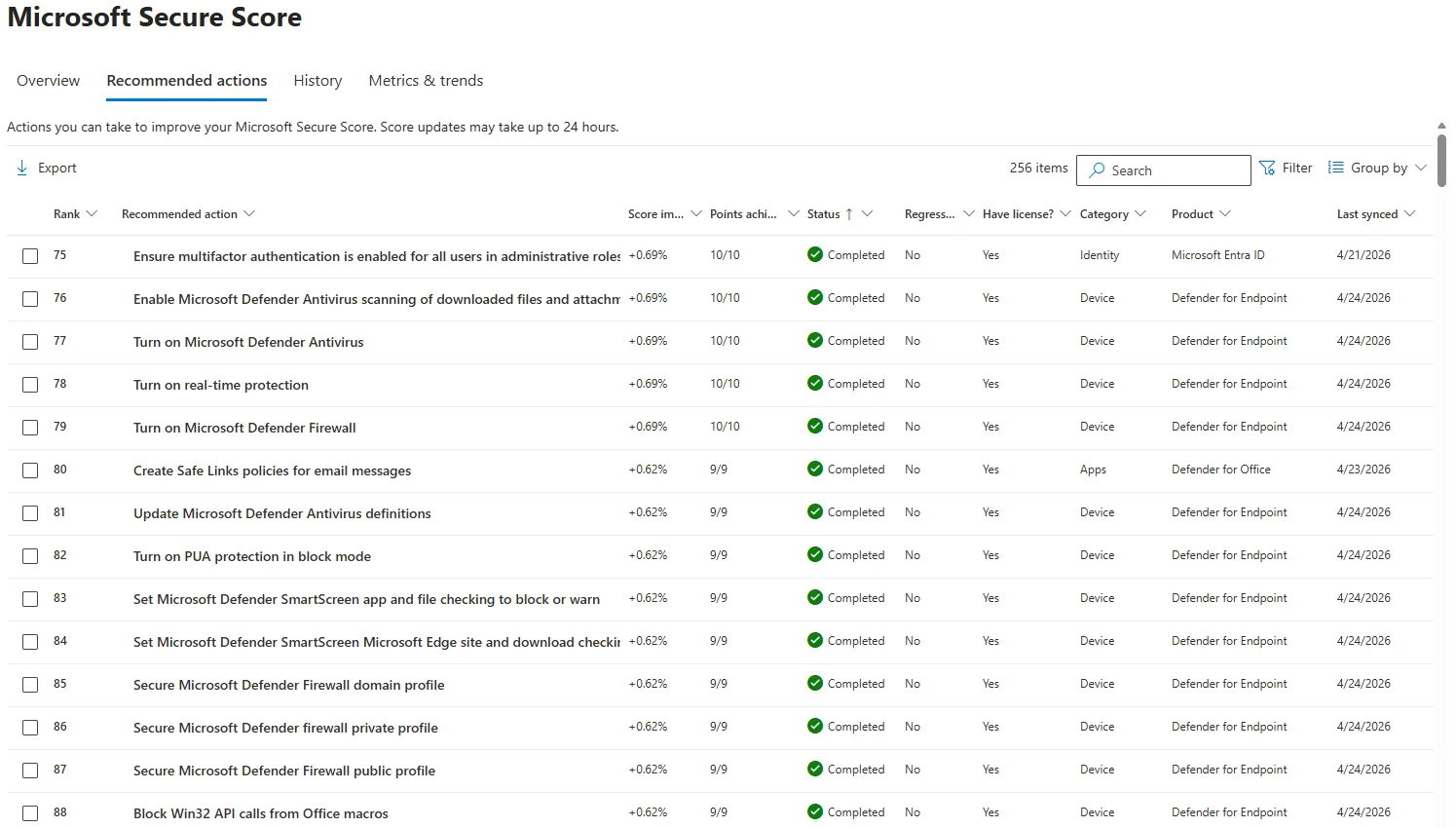This screenshot has width=1456, height=828.
Task: Click the Status column sort arrow icon
Action: (x=849, y=214)
